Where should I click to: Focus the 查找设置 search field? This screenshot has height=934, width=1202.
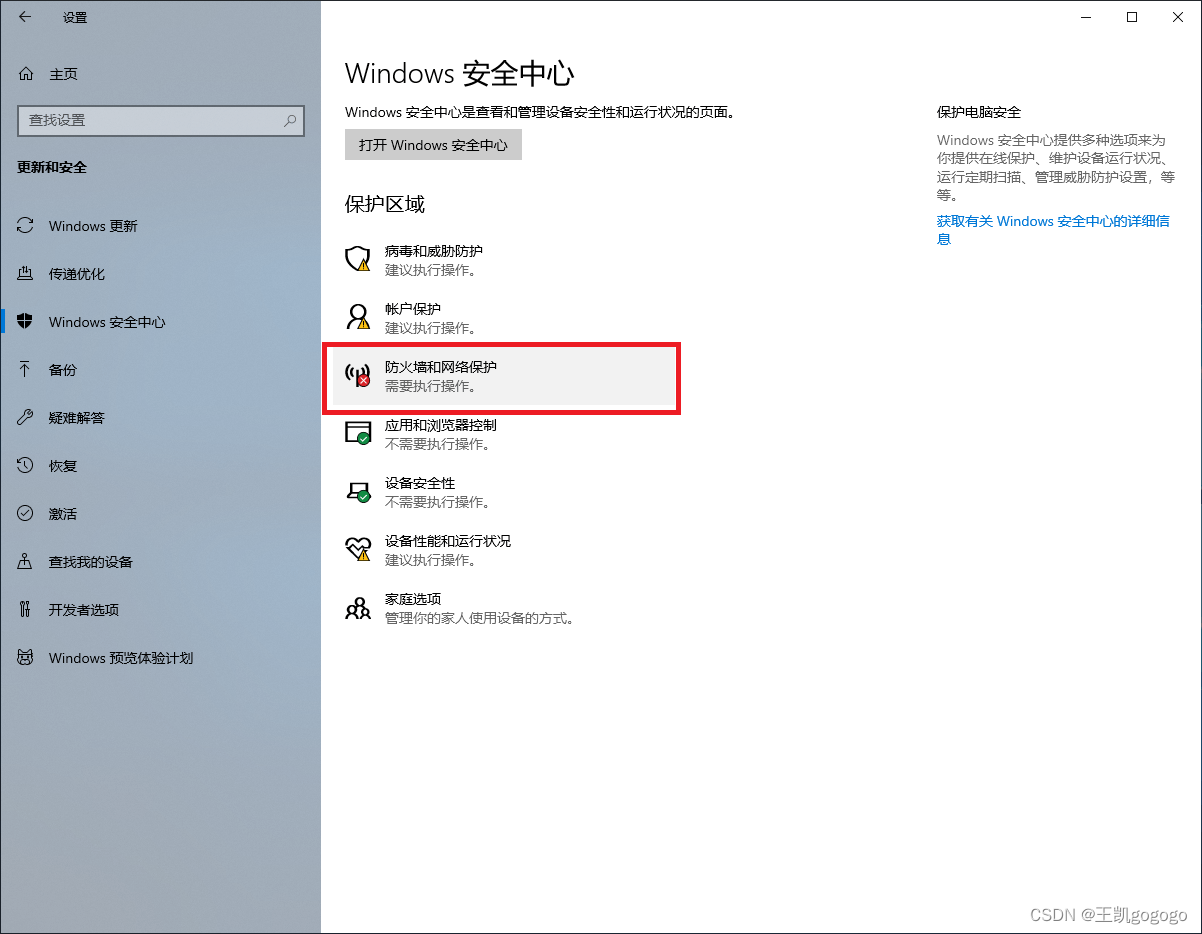click(161, 120)
